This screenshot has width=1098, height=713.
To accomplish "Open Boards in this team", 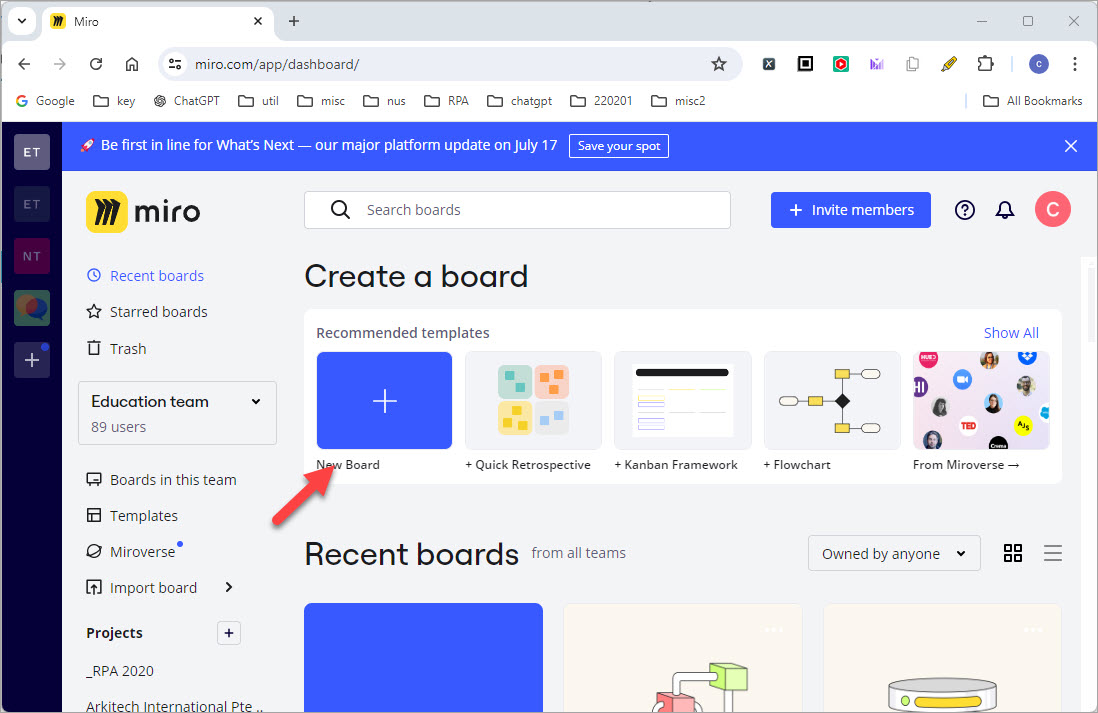I will click(x=161, y=480).
